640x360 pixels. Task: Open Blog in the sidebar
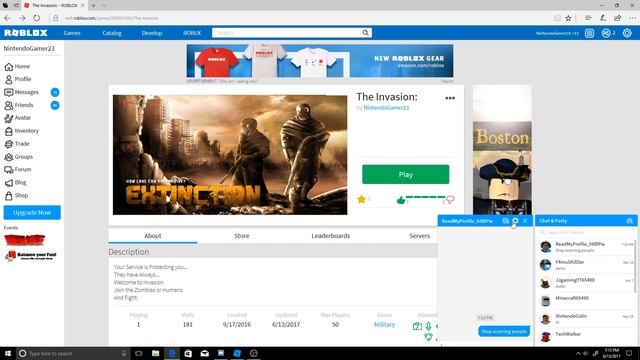(15, 182)
